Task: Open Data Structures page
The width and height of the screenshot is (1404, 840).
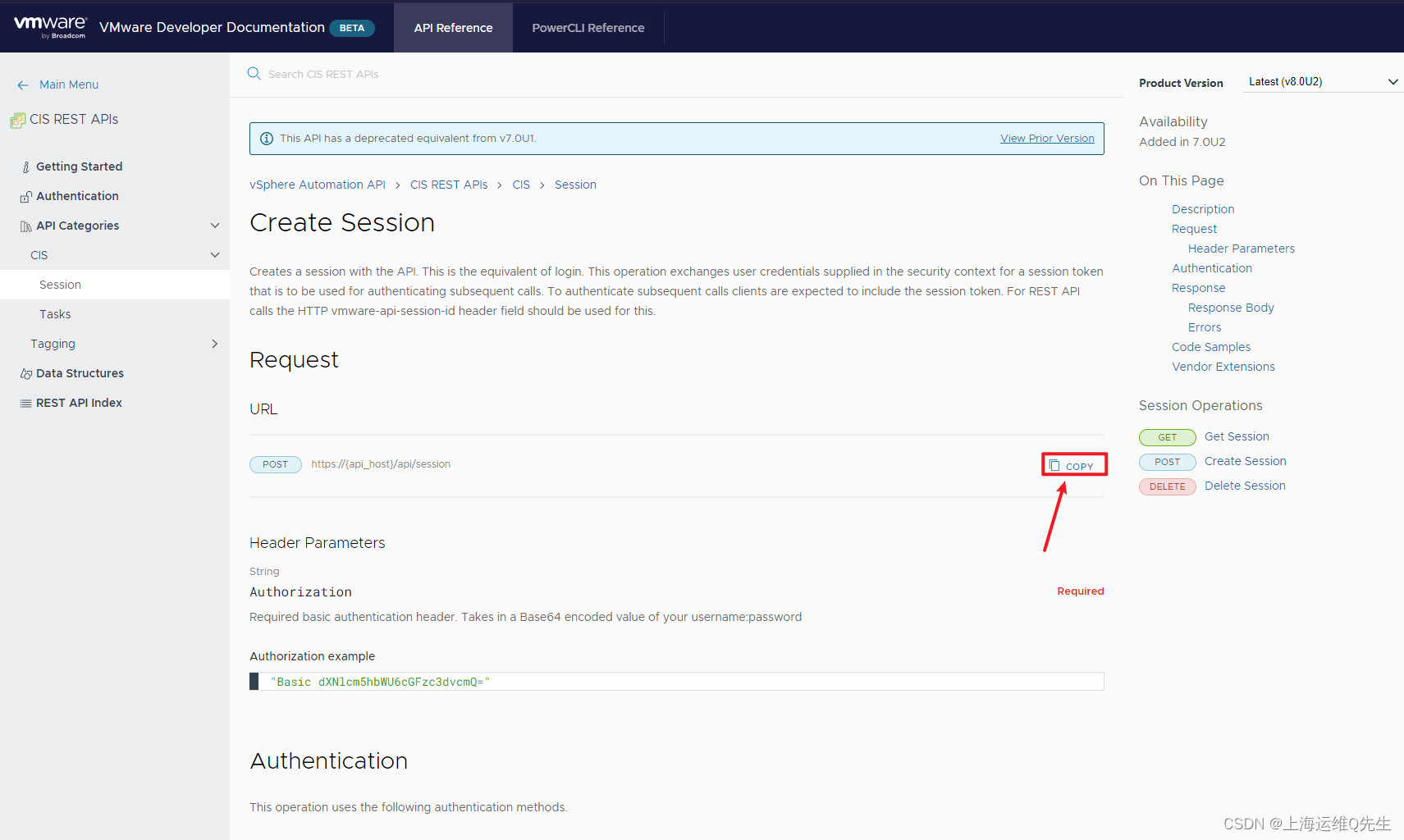Action: (80, 373)
